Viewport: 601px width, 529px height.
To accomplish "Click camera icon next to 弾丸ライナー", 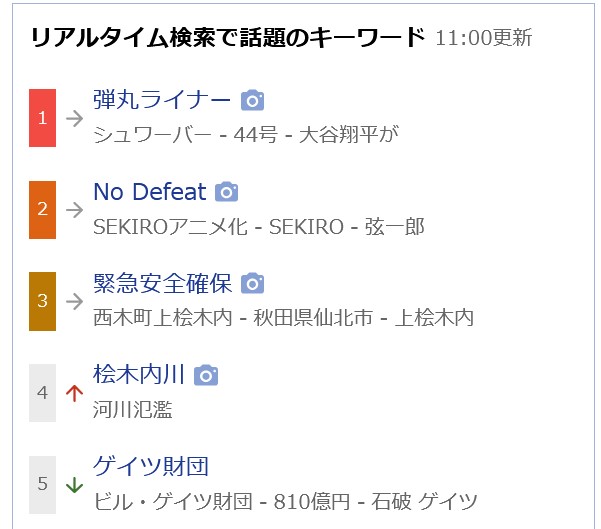I will [253, 100].
